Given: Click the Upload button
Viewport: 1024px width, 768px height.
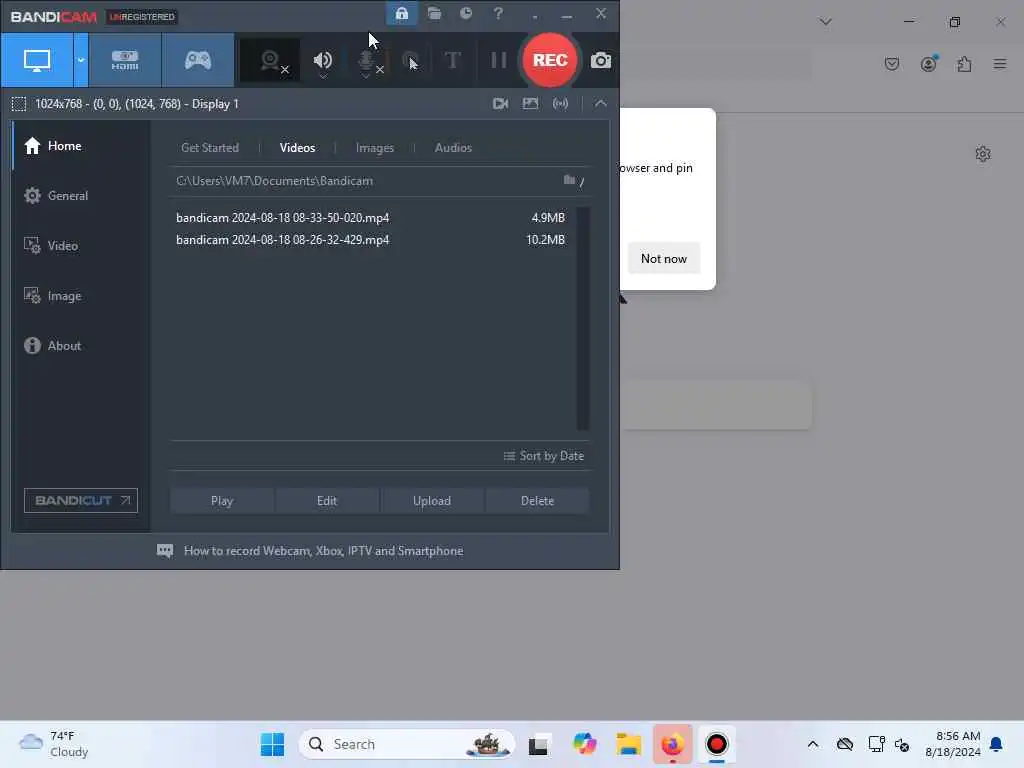Looking at the screenshot, I should (432, 501).
